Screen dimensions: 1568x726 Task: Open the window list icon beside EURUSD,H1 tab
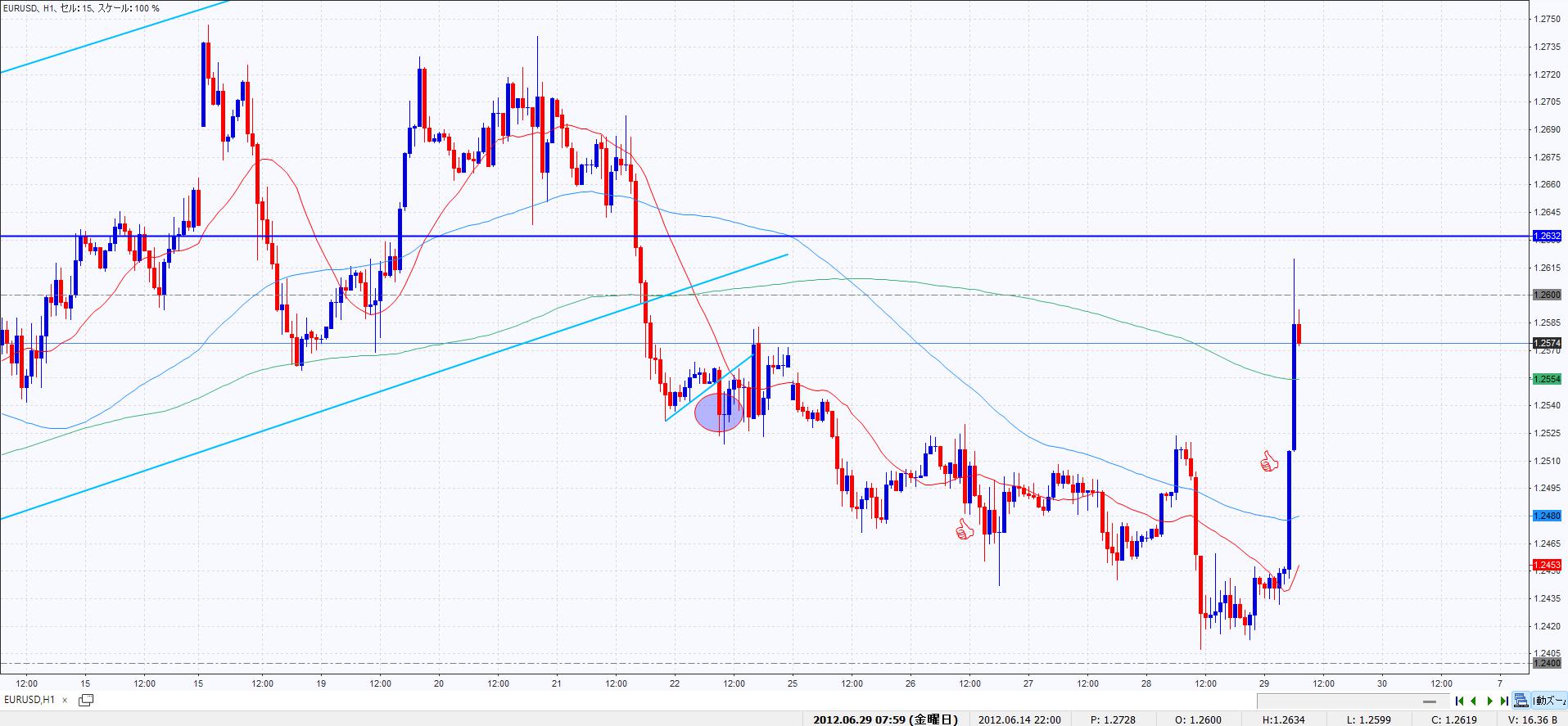point(86,700)
